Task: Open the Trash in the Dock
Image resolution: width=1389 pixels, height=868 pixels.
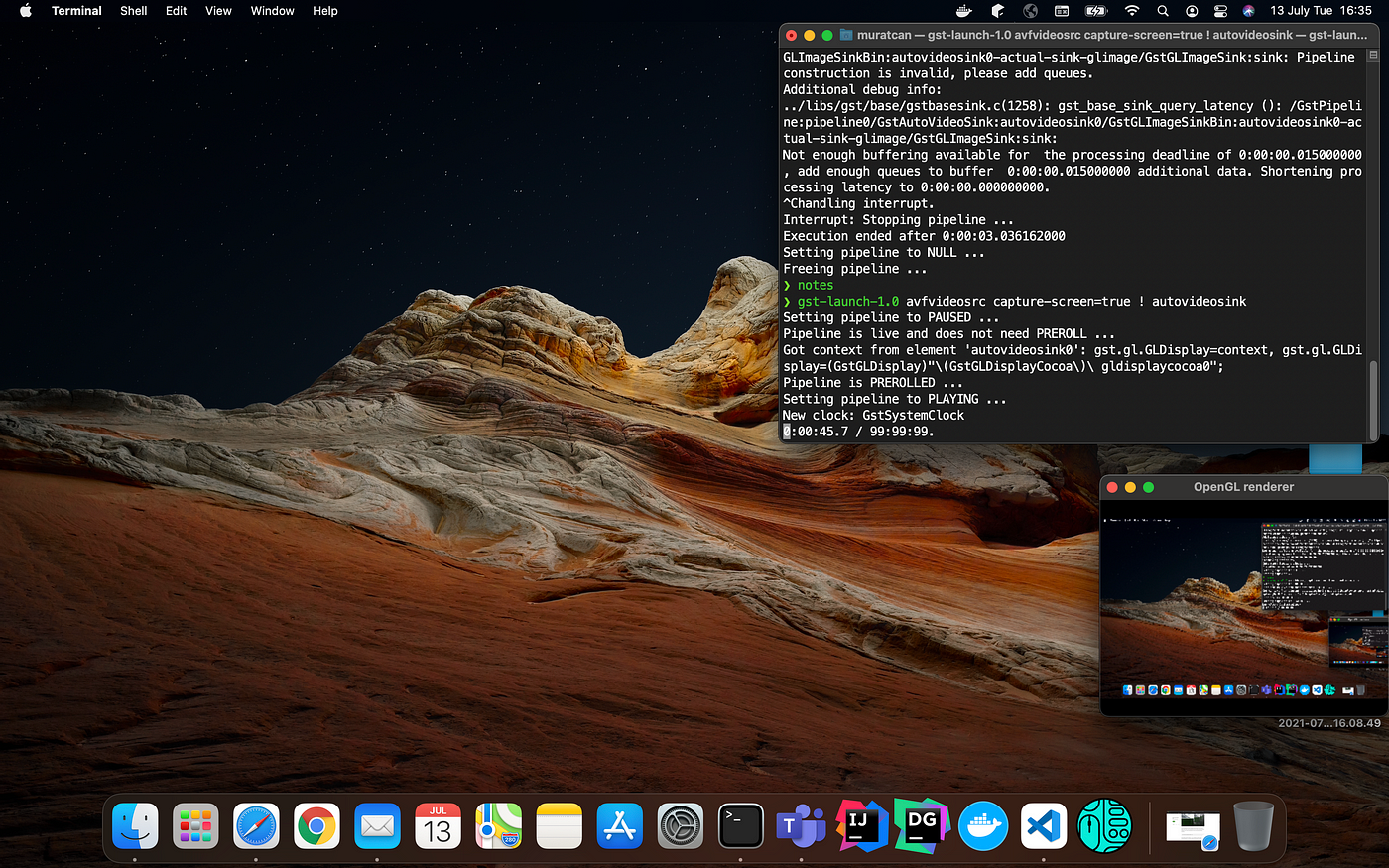Action: click(x=1253, y=825)
